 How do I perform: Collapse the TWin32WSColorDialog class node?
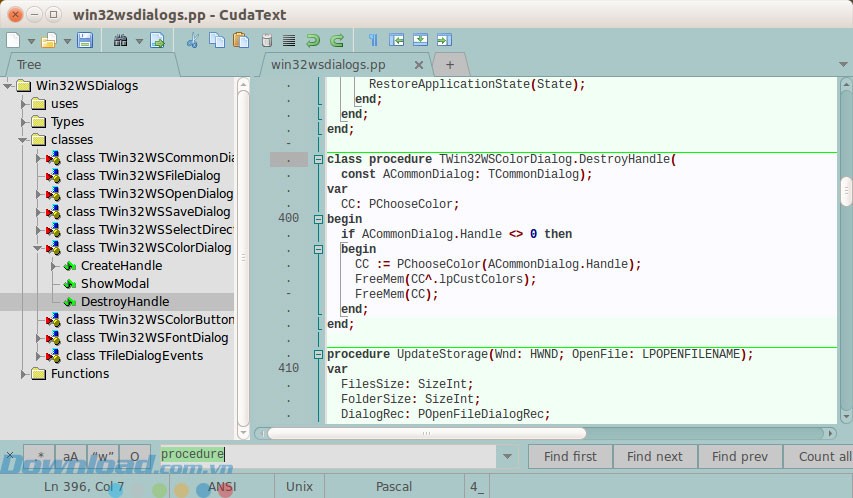point(39,248)
